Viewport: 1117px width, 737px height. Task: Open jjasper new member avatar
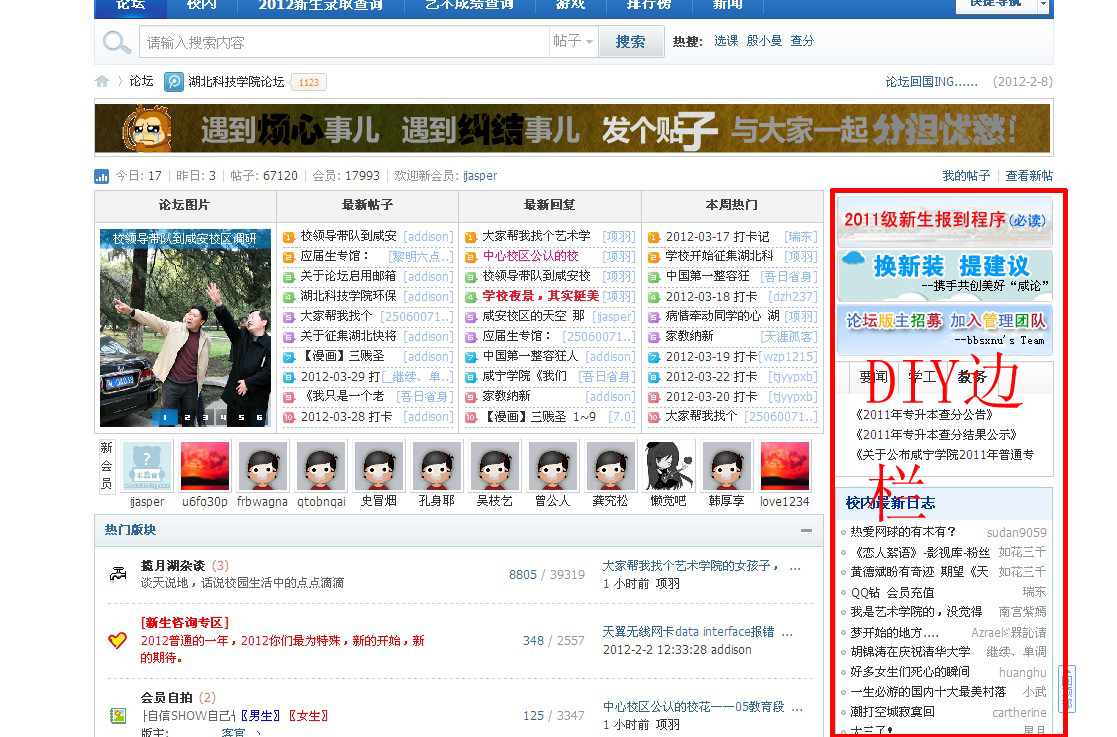(x=147, y=466)
